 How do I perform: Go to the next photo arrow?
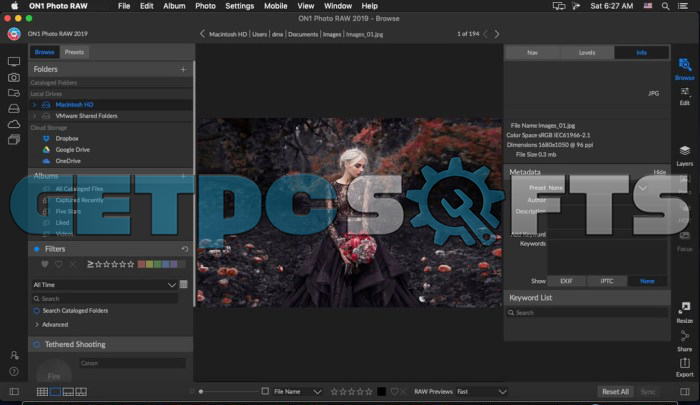coord(497,34)
